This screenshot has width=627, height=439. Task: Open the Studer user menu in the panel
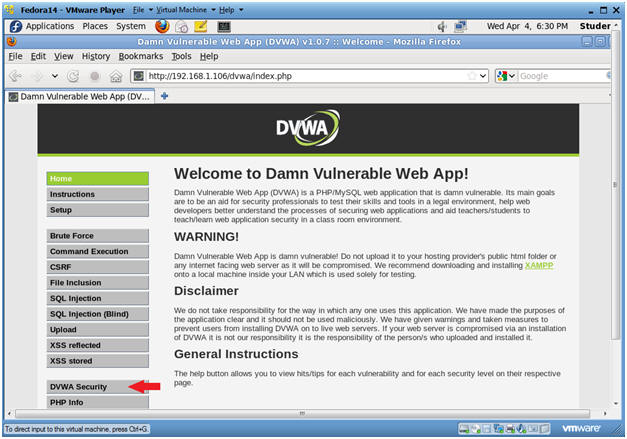coord(595,26)
